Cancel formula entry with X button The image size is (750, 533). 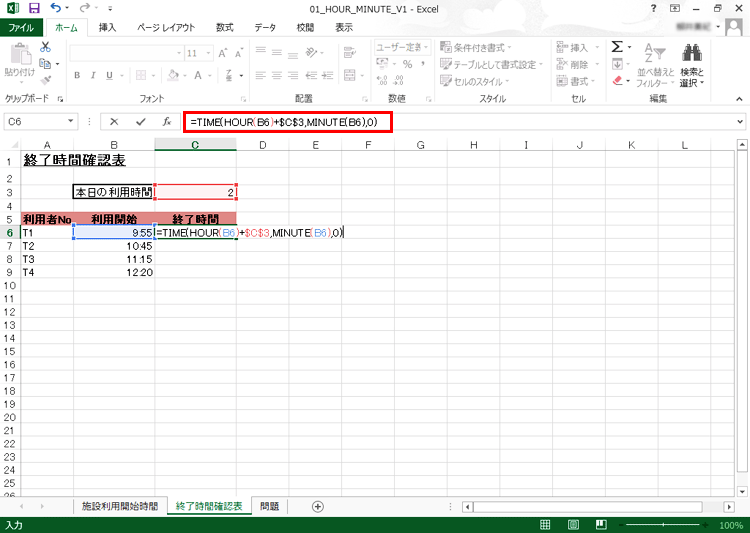(x=114, y=122)
